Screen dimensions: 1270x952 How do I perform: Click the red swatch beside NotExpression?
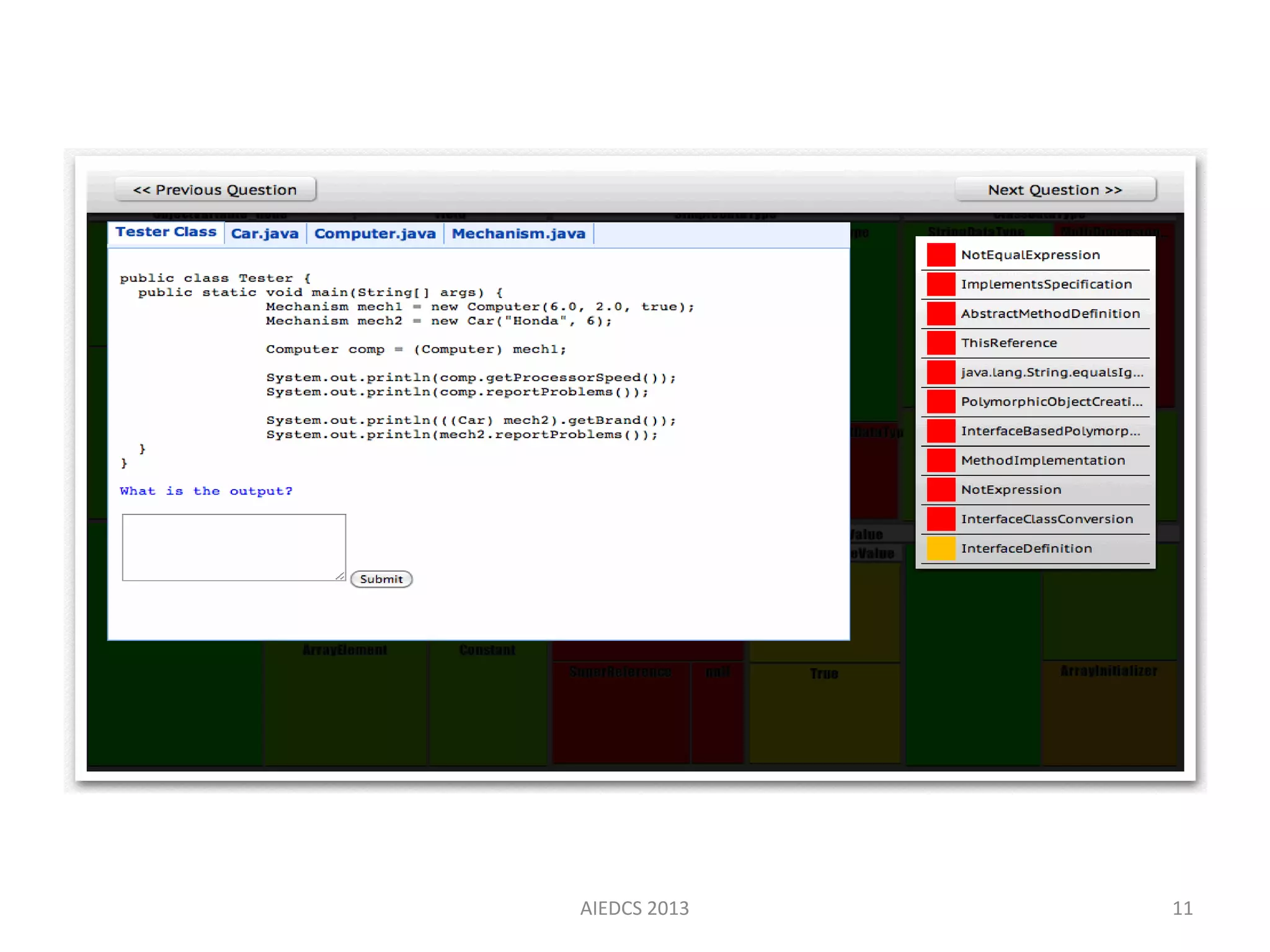941,490
